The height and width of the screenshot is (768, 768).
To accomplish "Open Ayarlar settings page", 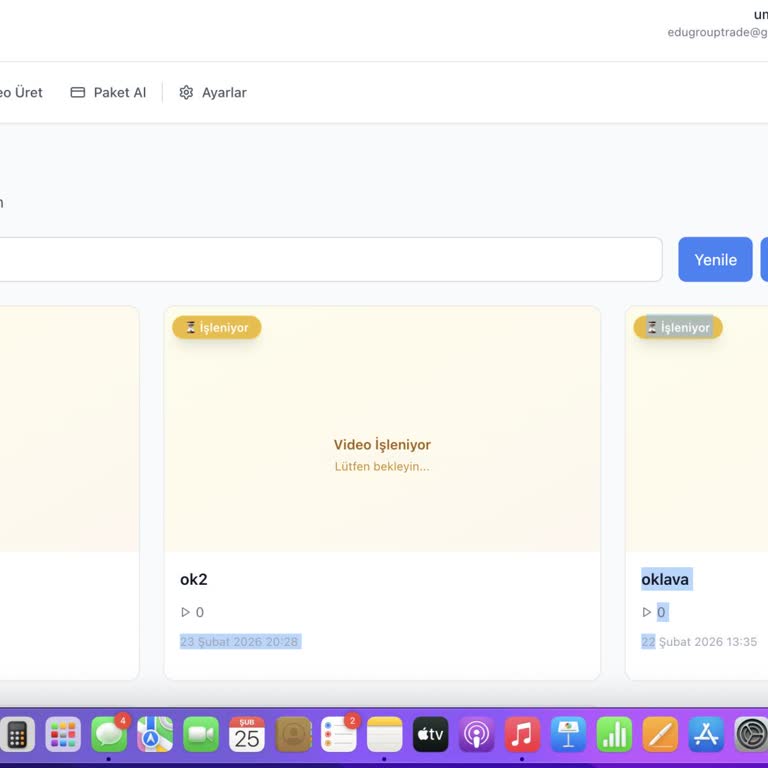I will [x=213, y=92].
